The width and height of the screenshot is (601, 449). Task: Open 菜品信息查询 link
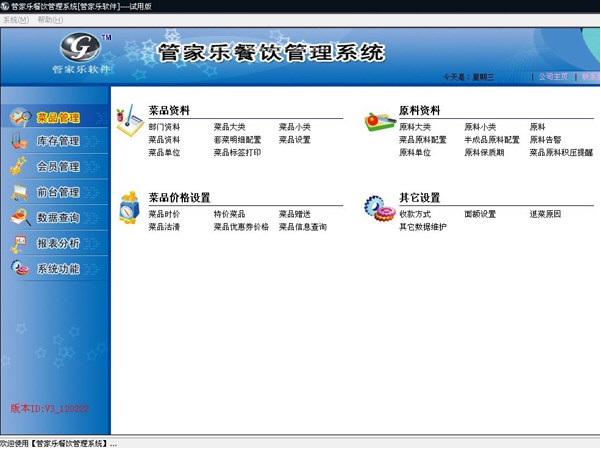click(303, 227)
